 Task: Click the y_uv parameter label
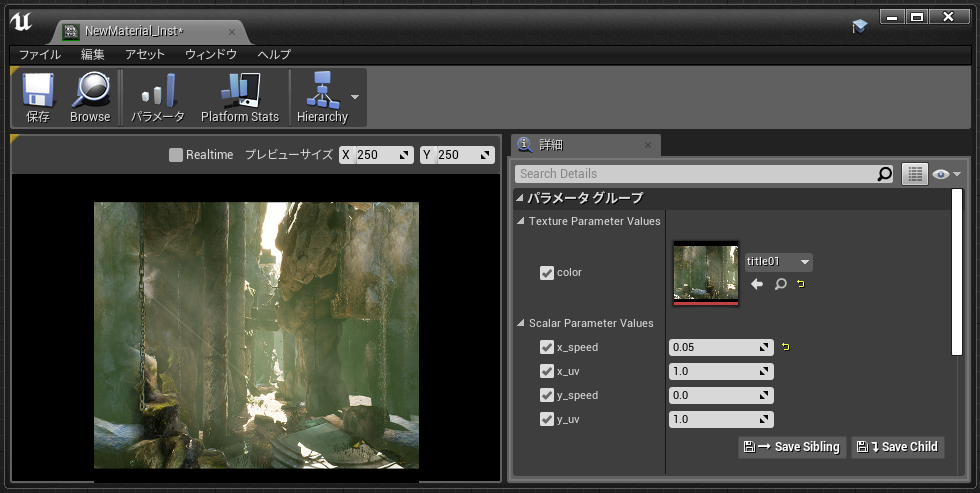click(x=568, y=419)
